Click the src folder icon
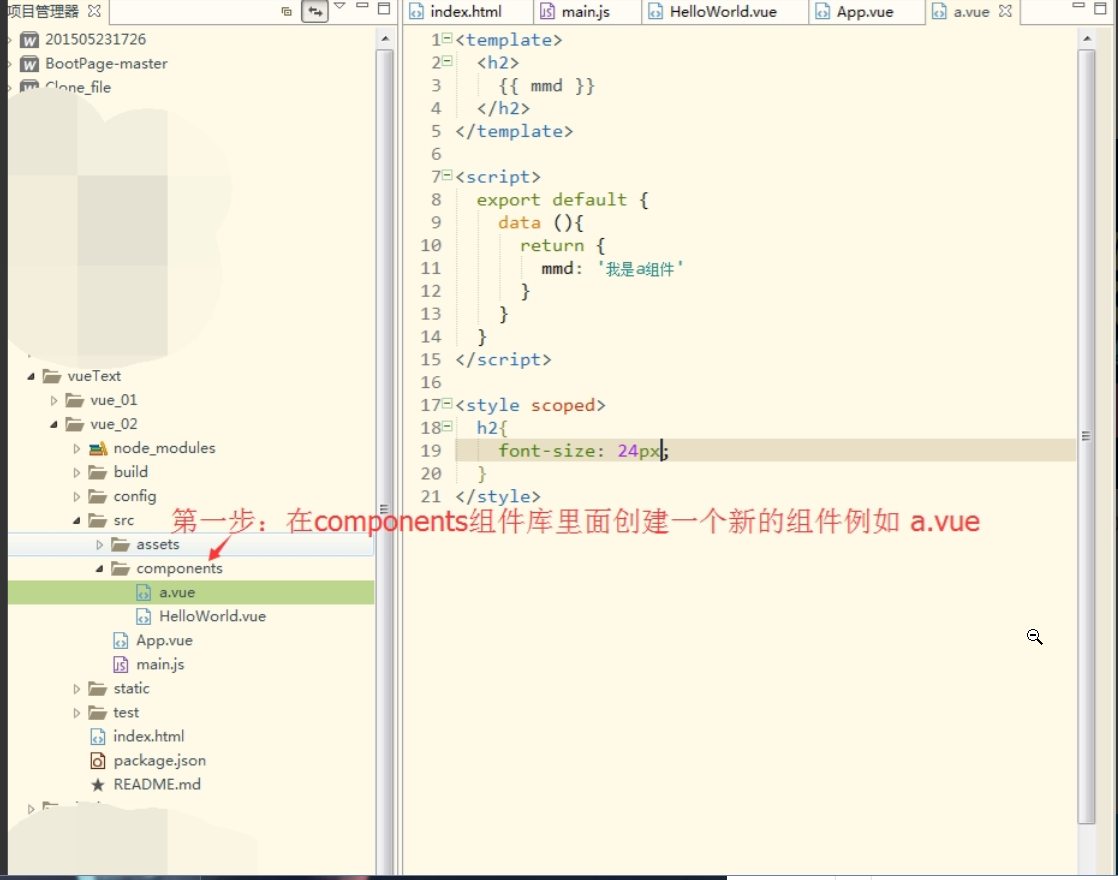 97,521
